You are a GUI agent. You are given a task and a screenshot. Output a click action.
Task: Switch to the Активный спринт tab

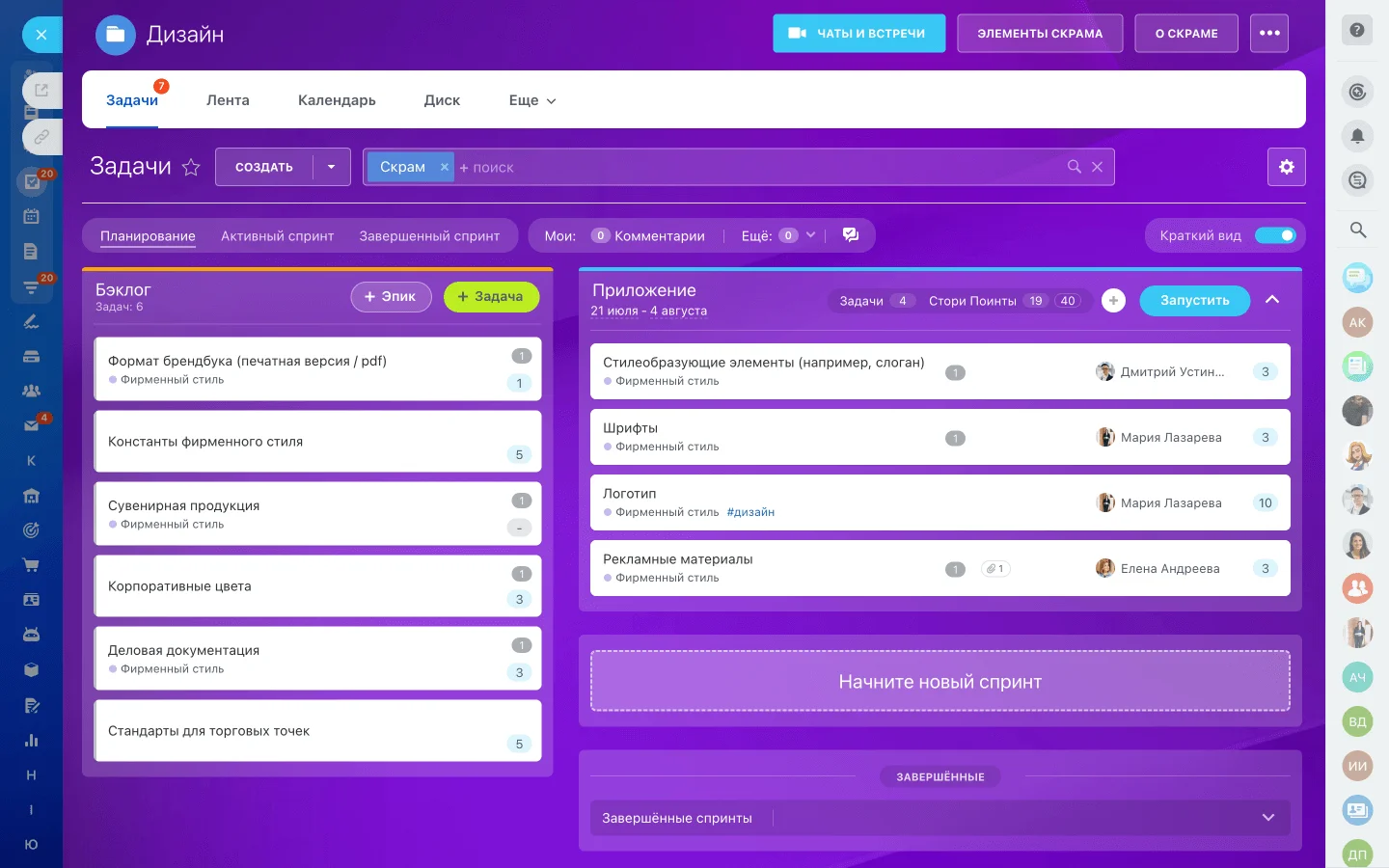[x=277, y=235]
